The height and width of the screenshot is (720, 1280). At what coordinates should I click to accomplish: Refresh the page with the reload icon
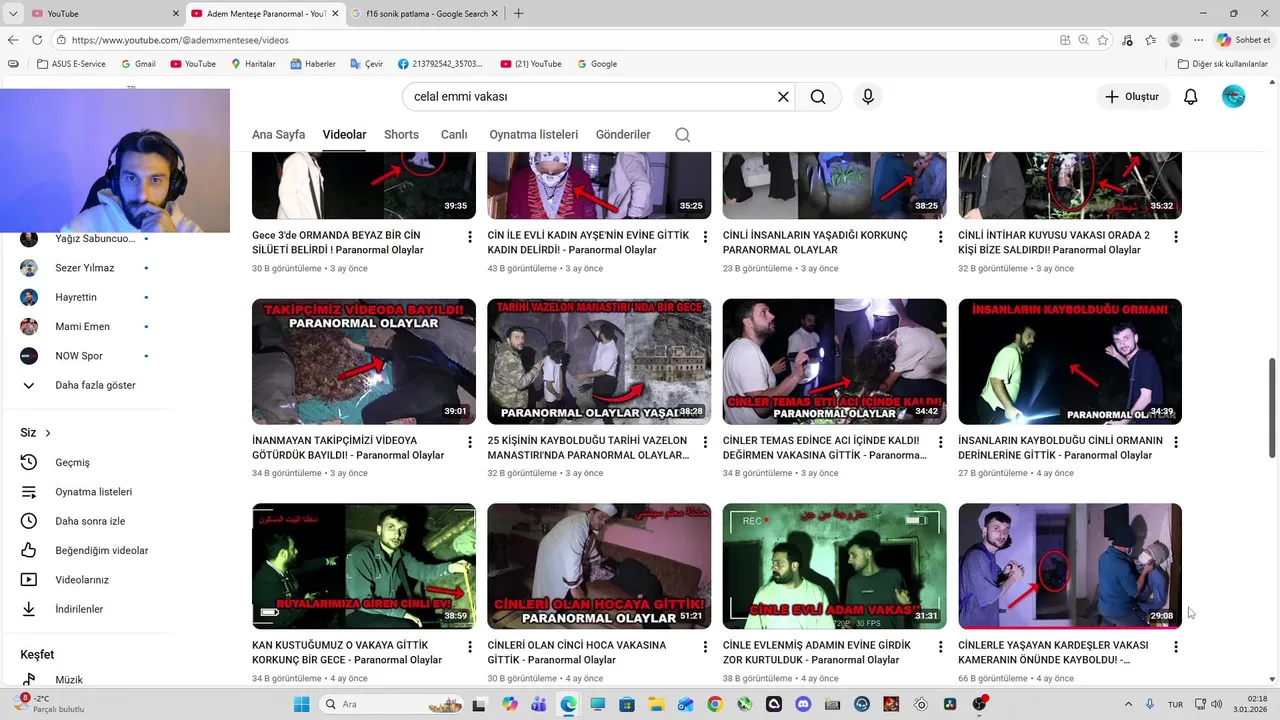tap(37, 40)
